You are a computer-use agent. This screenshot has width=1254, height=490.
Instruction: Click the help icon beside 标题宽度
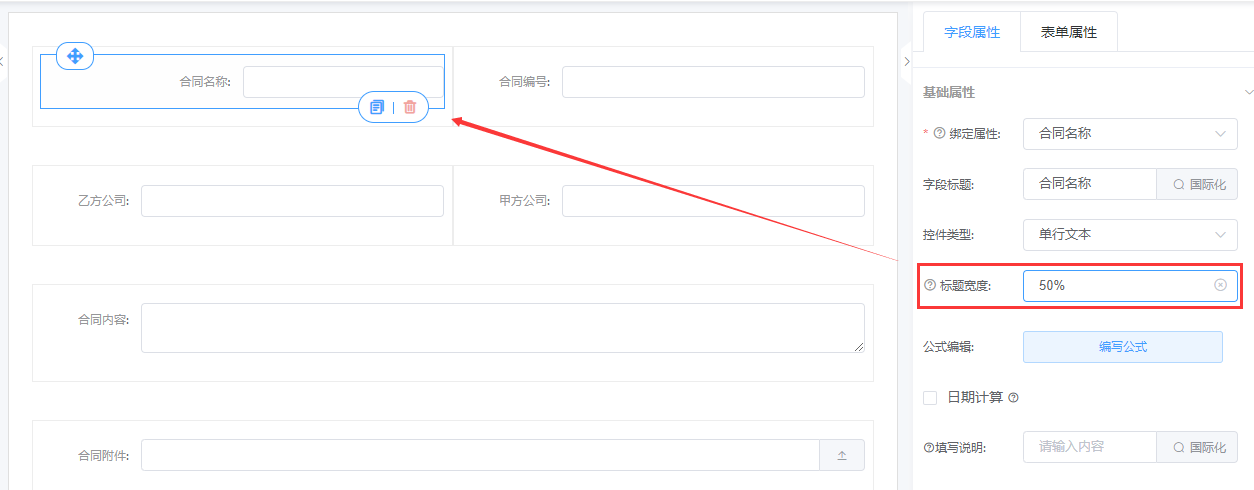pyautogui.click(x=930, y=285)
